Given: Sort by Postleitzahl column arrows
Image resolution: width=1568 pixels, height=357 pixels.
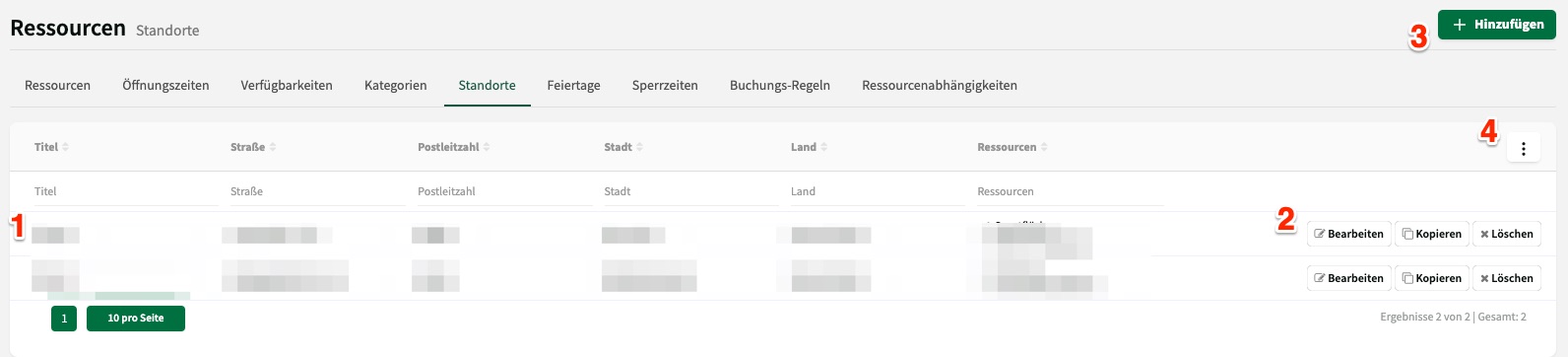Looking at the screenshot, I should (487, 147).
